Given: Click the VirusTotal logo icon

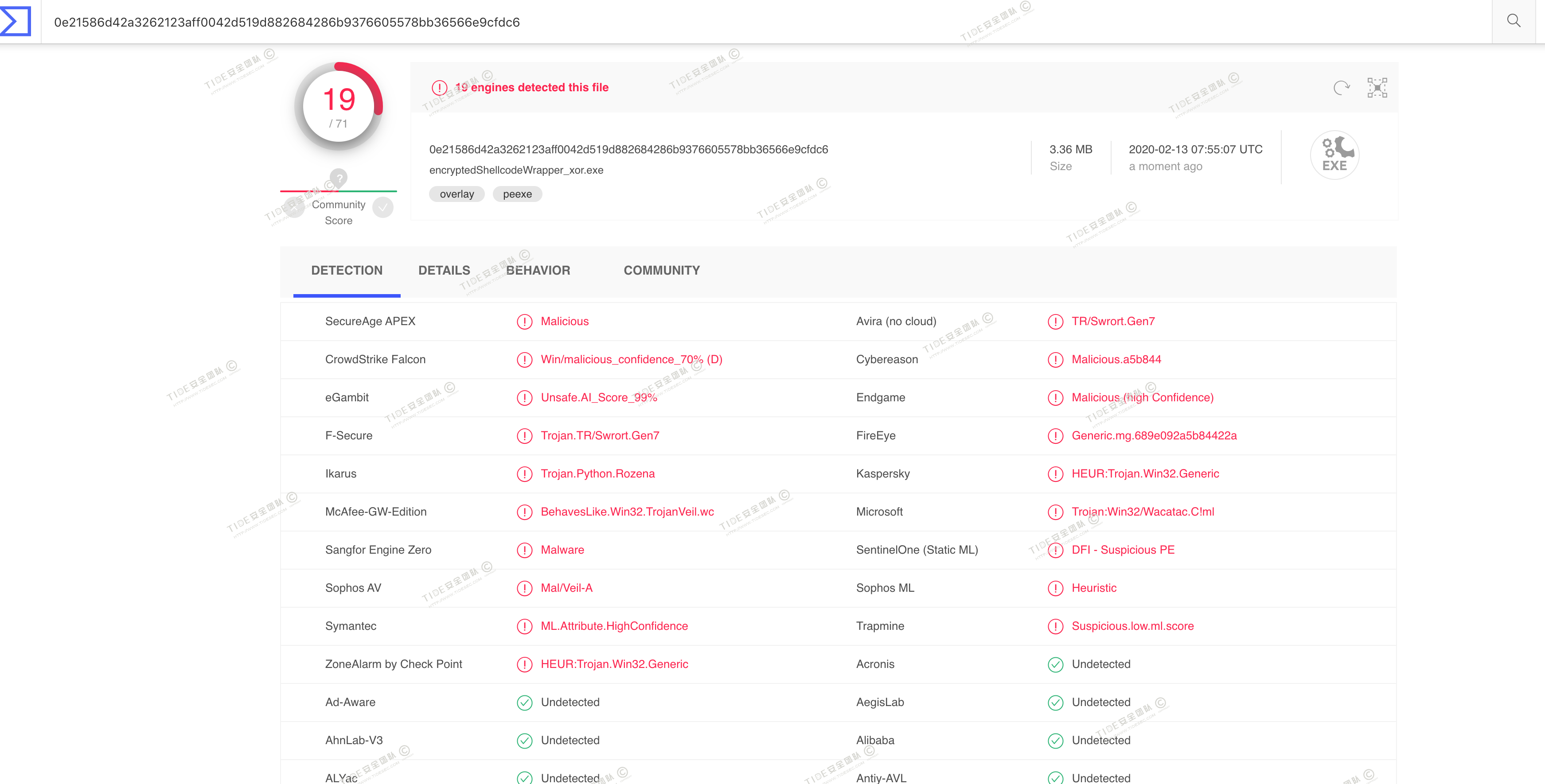Looking at the screenshot, I should [16, 22].
